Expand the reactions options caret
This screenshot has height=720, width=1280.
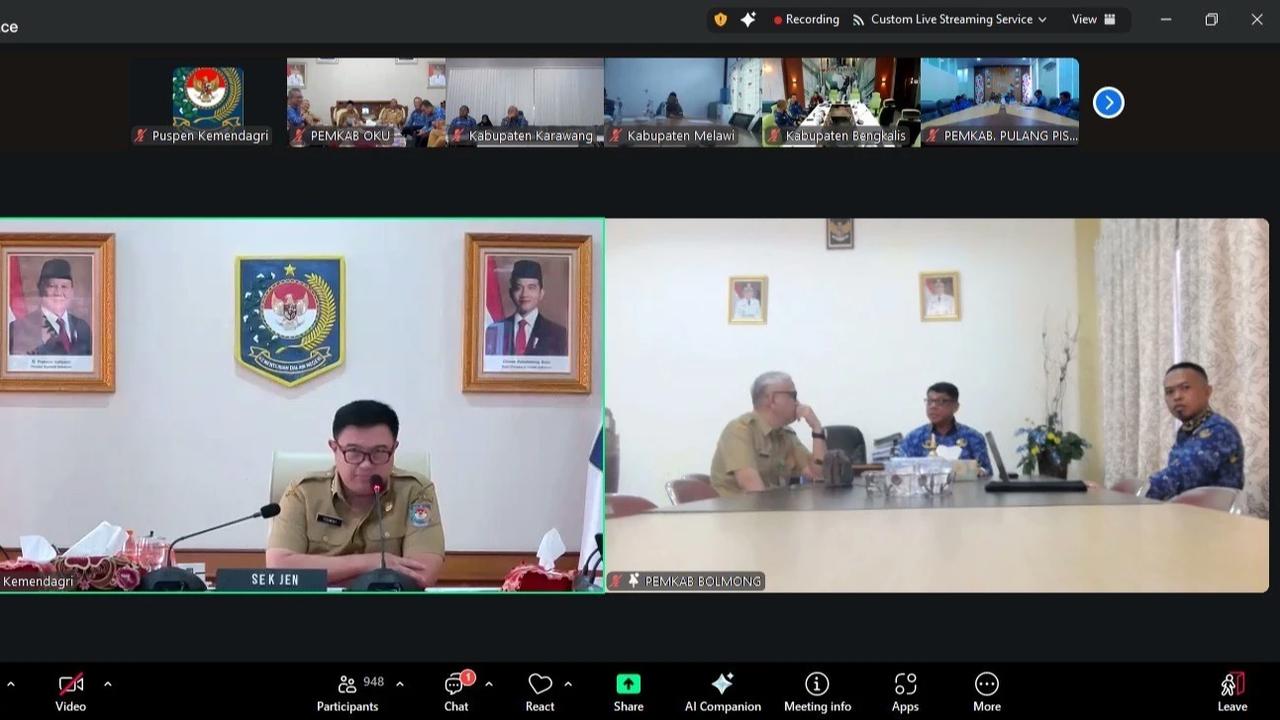click(568, 684)
